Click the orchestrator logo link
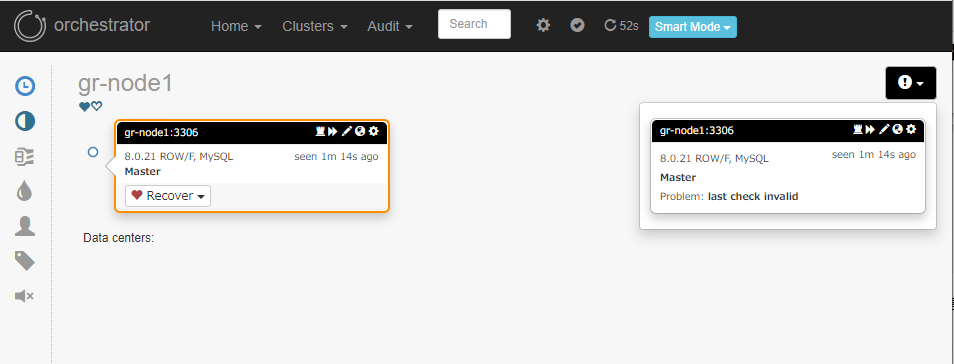 pos(82,26)
